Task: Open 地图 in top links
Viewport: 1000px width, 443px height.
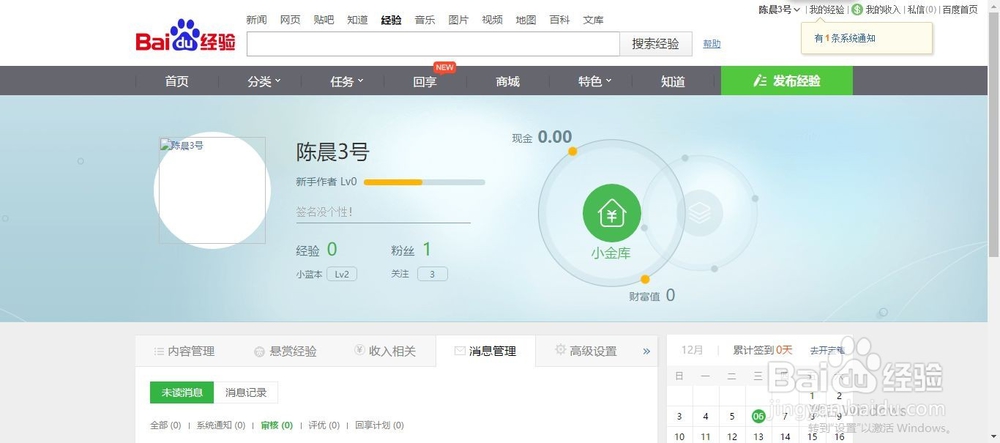Action: click(x=526, y=20)
